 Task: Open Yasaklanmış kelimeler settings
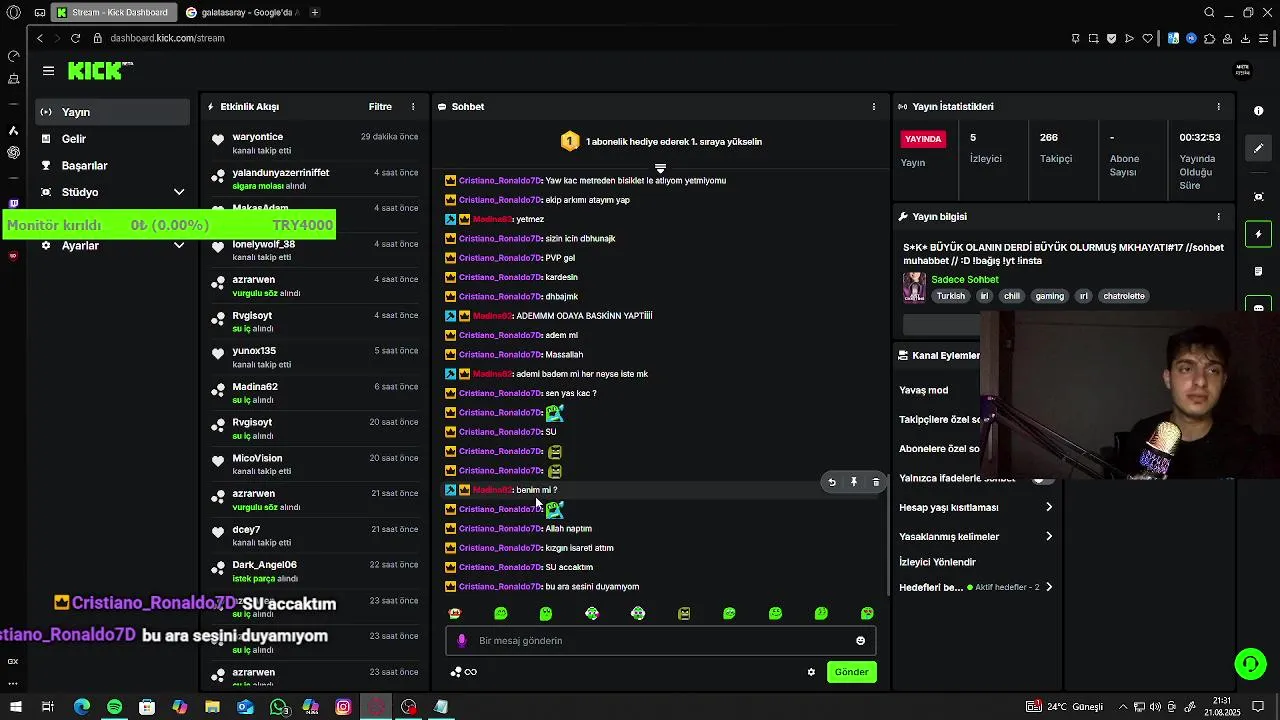pyautogui.click(x=976, y=536)
